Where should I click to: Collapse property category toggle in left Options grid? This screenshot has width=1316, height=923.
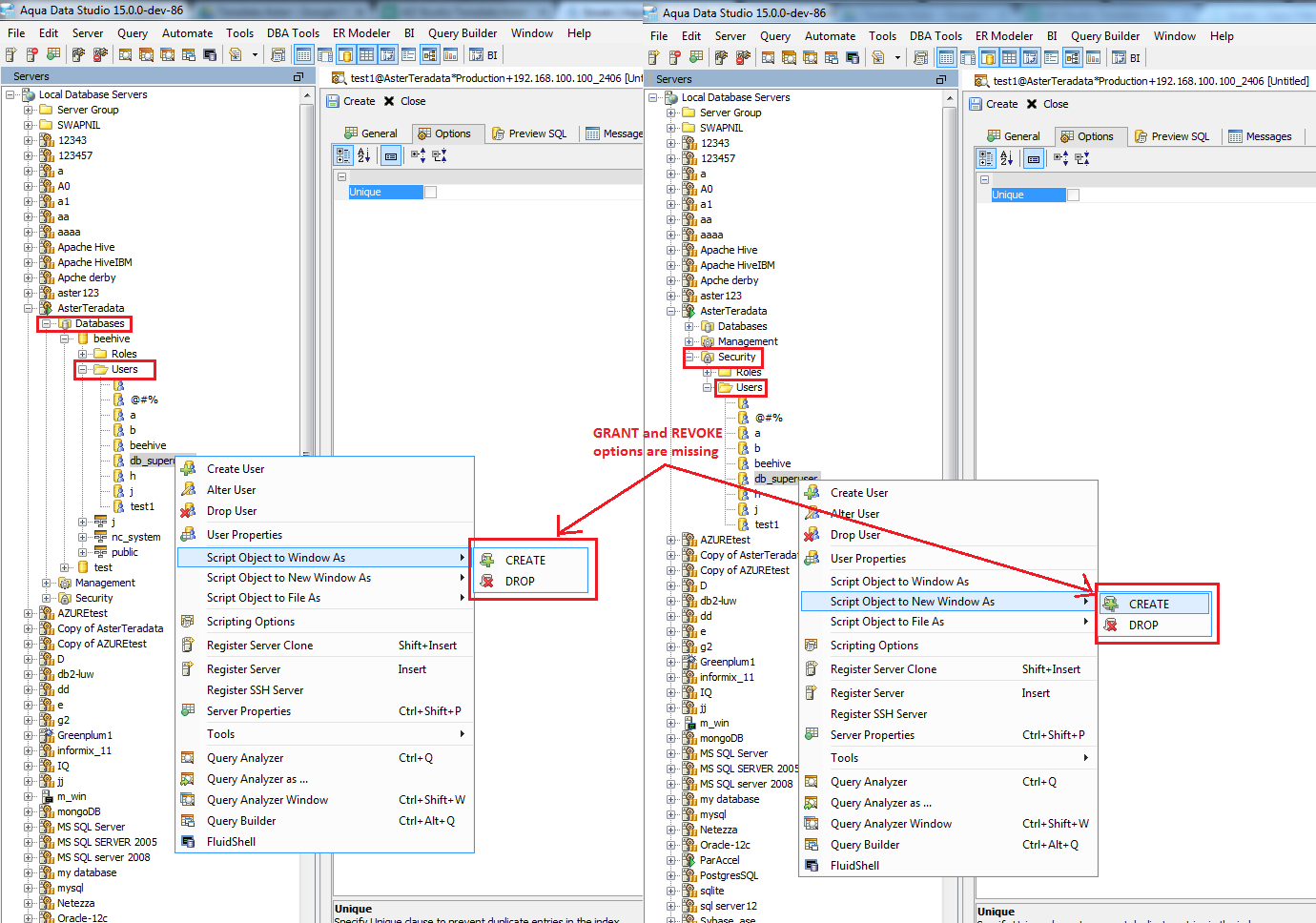point(341,176)
